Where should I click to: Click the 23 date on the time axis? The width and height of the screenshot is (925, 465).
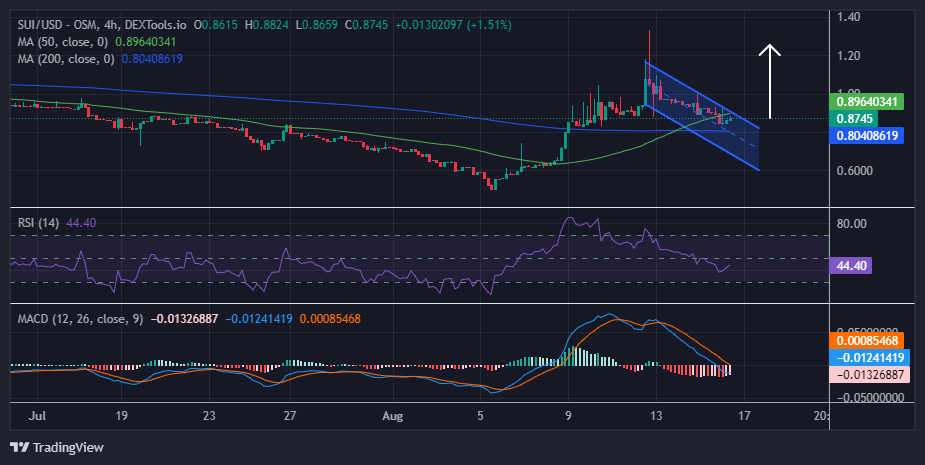(x=209, y=416)
